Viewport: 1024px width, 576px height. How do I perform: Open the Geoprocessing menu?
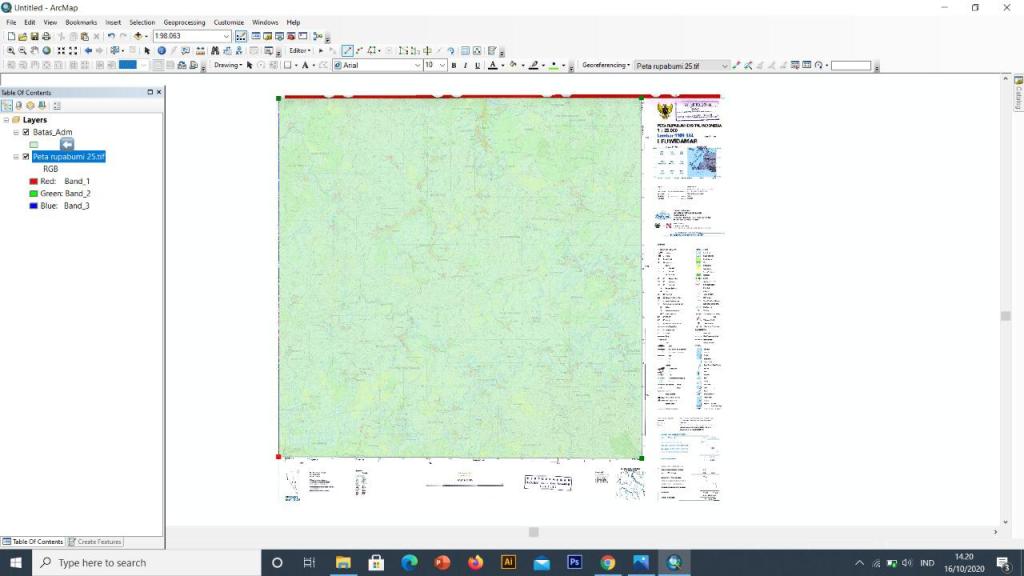(184, 22)
